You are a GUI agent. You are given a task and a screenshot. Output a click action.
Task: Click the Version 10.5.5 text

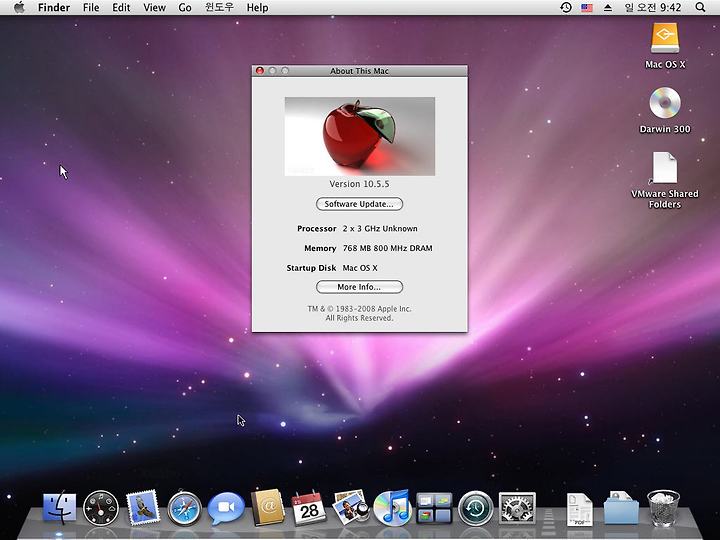click(x=359, y=184)
